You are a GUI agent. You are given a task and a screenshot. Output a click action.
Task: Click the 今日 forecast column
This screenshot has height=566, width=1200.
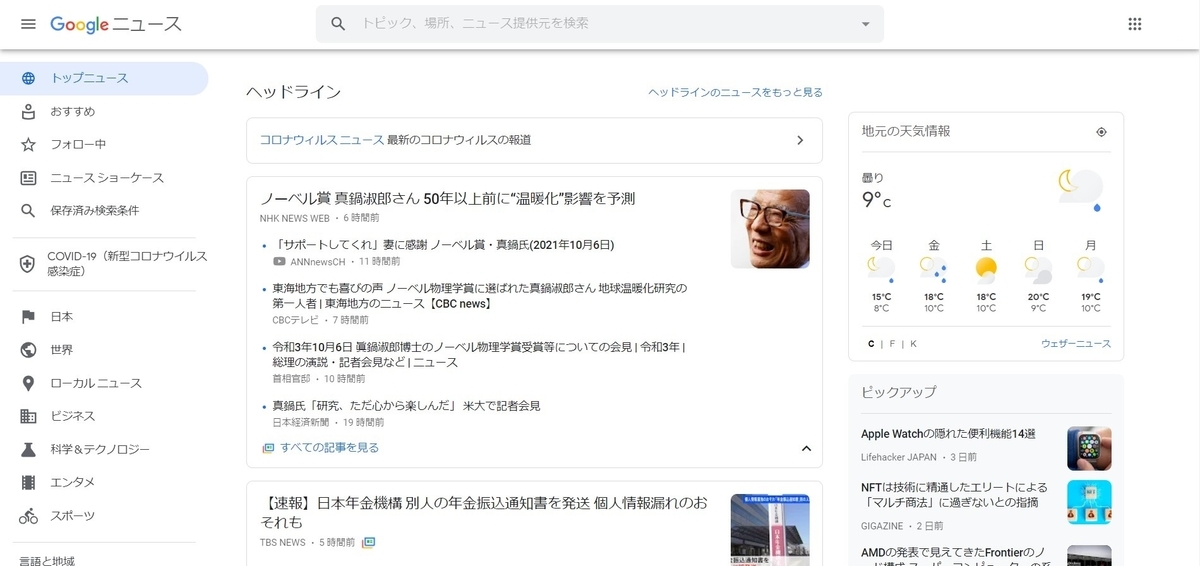[881, 275]
